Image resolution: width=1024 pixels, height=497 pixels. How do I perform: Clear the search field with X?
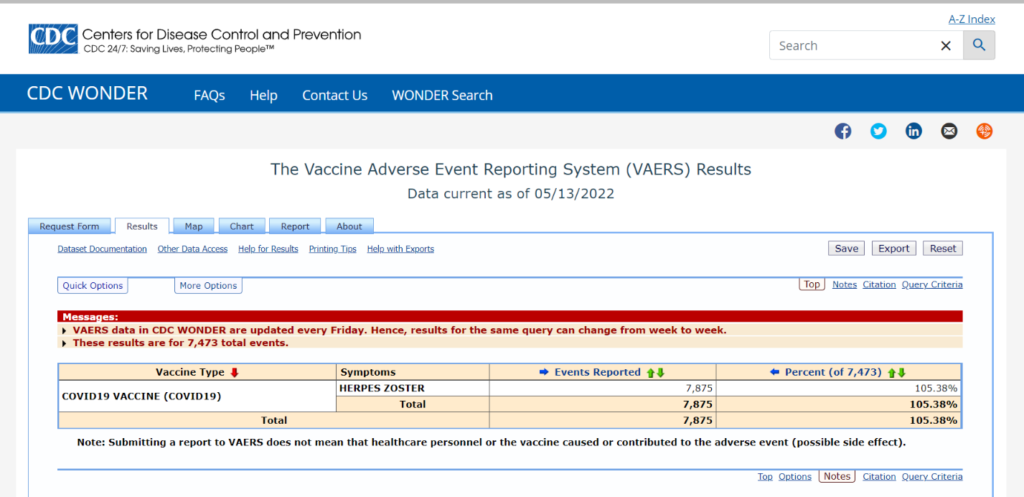946,46
